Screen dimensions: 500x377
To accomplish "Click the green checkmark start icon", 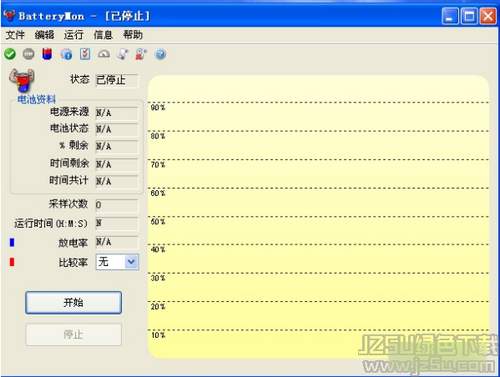I will pyautogui.click(x=10, y=54).
